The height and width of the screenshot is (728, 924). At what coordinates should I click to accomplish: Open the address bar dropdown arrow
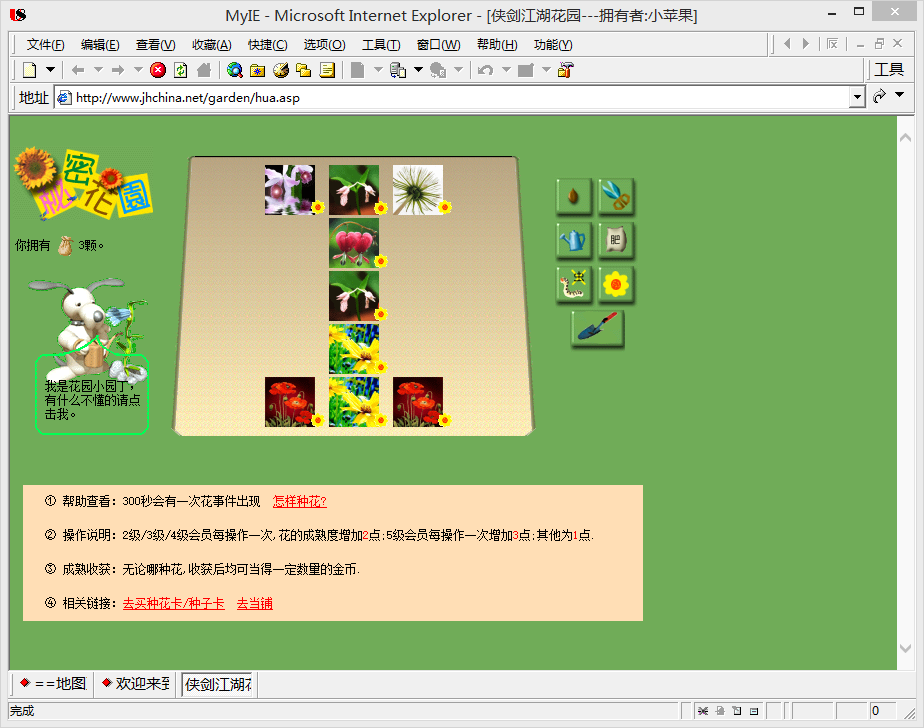point(857,97)
